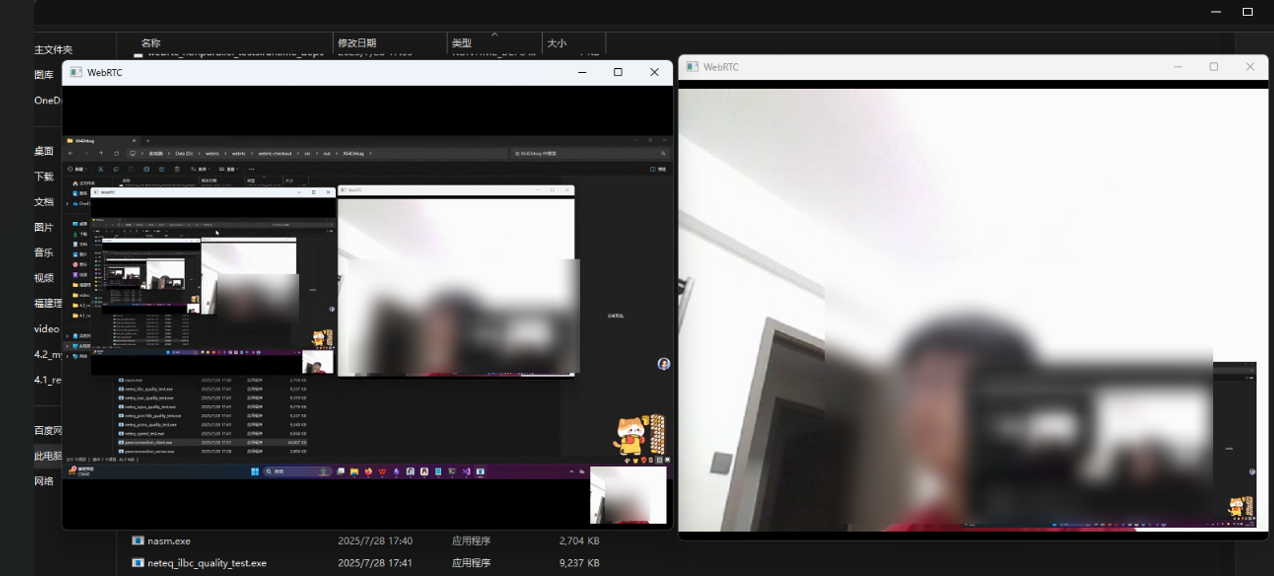This screenshot has height=576, width=1274.
Task: Select 此电脑 in the Explorer sidebar
Action: click(48, 456)
